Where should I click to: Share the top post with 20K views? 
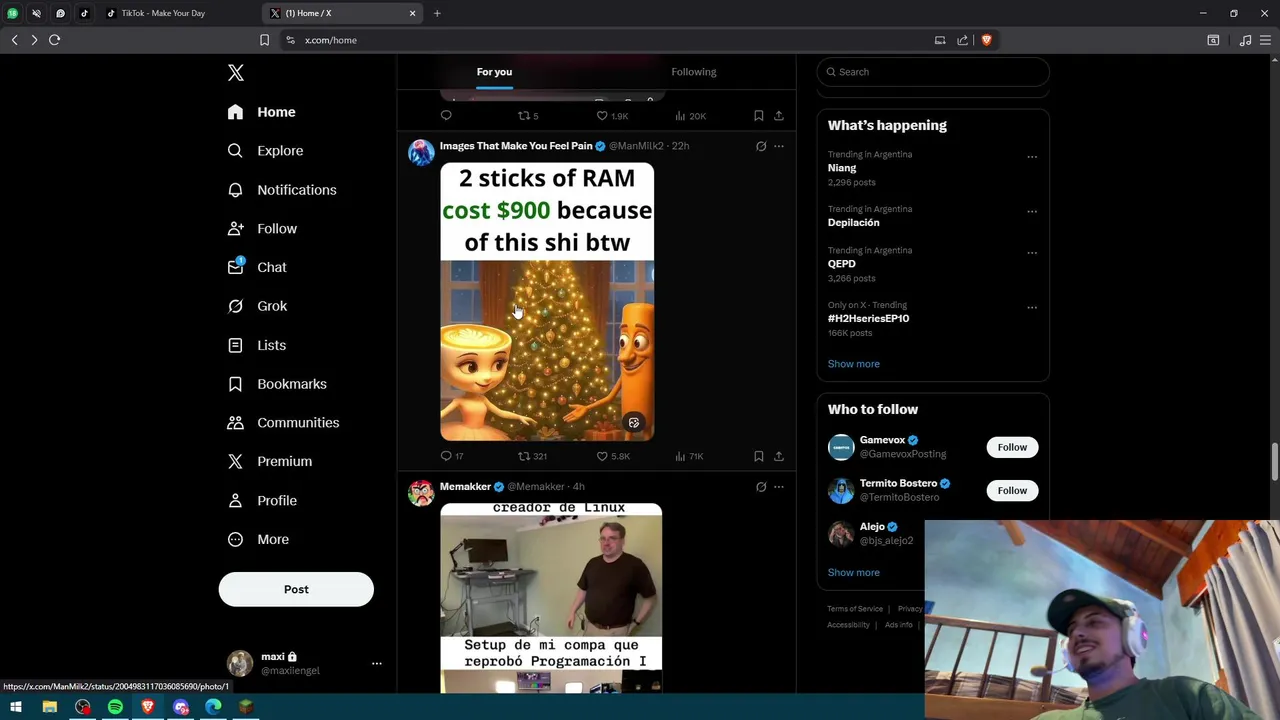coord(779,116)
